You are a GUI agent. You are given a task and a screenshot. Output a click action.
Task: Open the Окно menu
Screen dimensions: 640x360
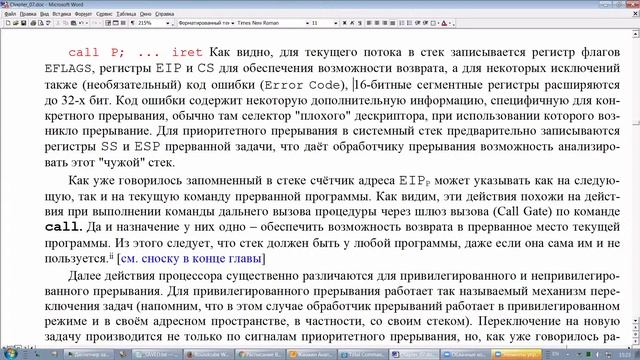tap(145, 14)
